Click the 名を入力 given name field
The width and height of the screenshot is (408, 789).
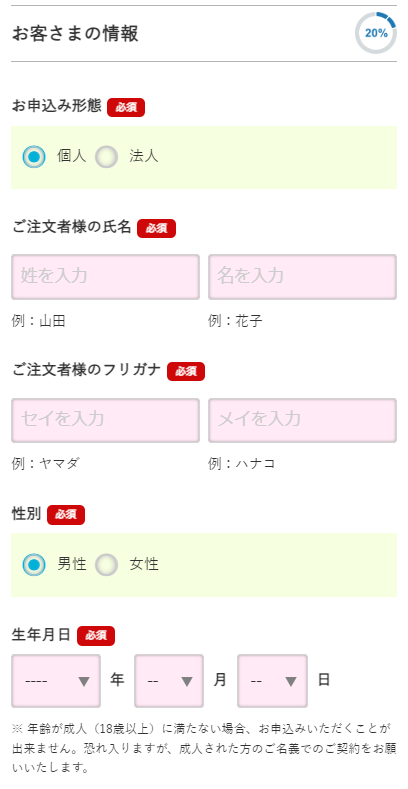coord(302,277)
